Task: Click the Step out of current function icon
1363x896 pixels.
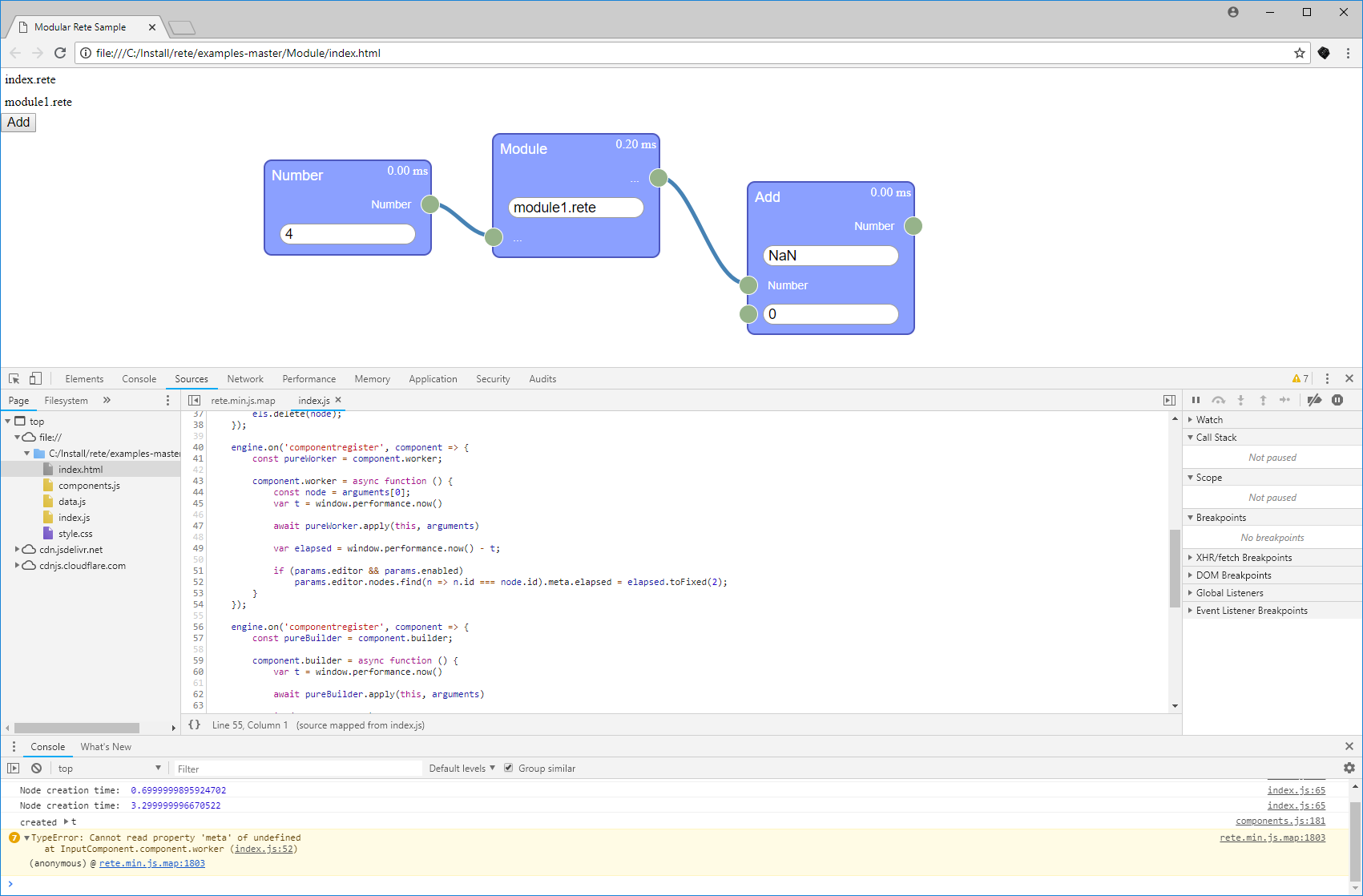Action: pyautogui.click(x=1264, y=399)
